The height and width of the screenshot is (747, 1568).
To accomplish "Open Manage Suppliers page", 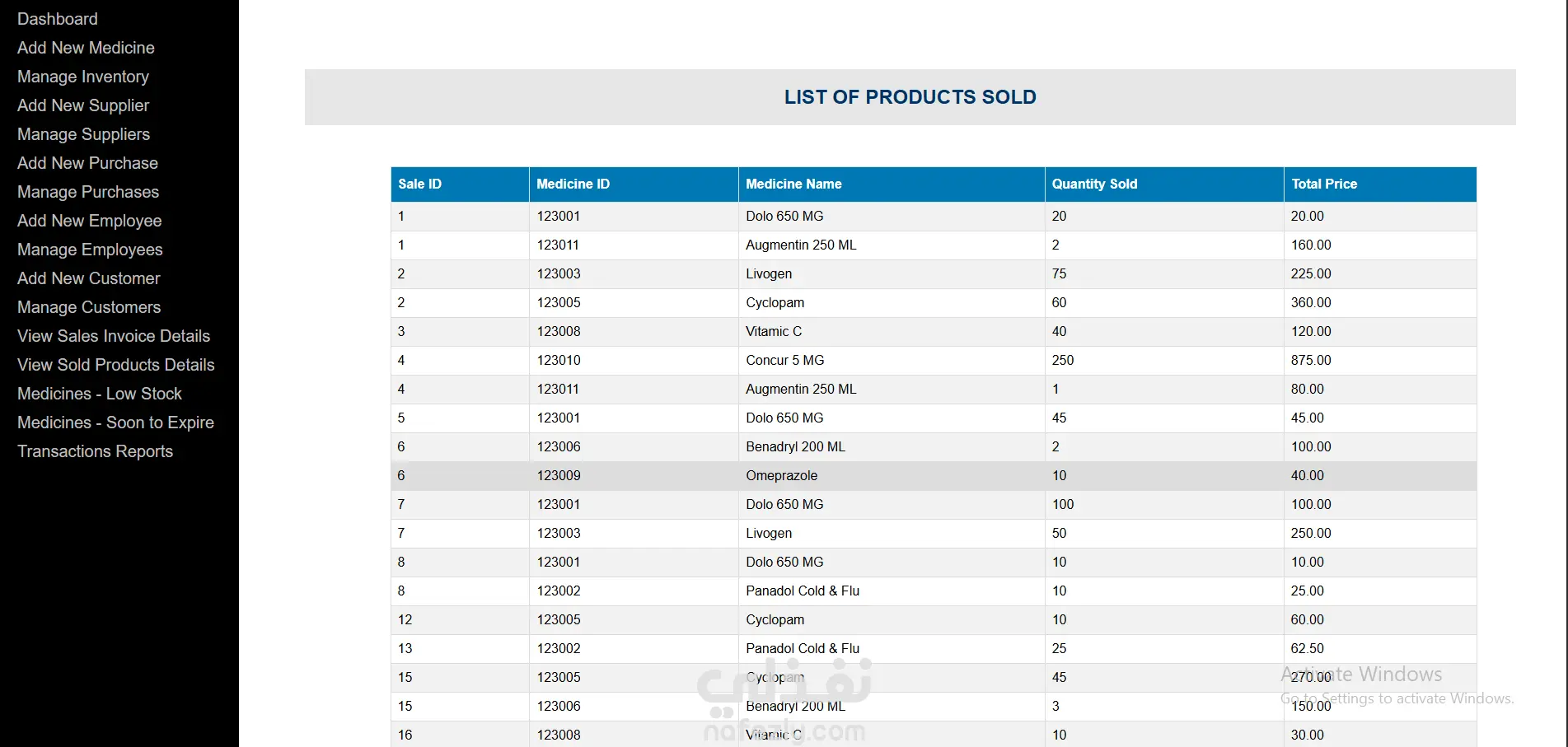I will pyautogui.click(x=84, y=134).
